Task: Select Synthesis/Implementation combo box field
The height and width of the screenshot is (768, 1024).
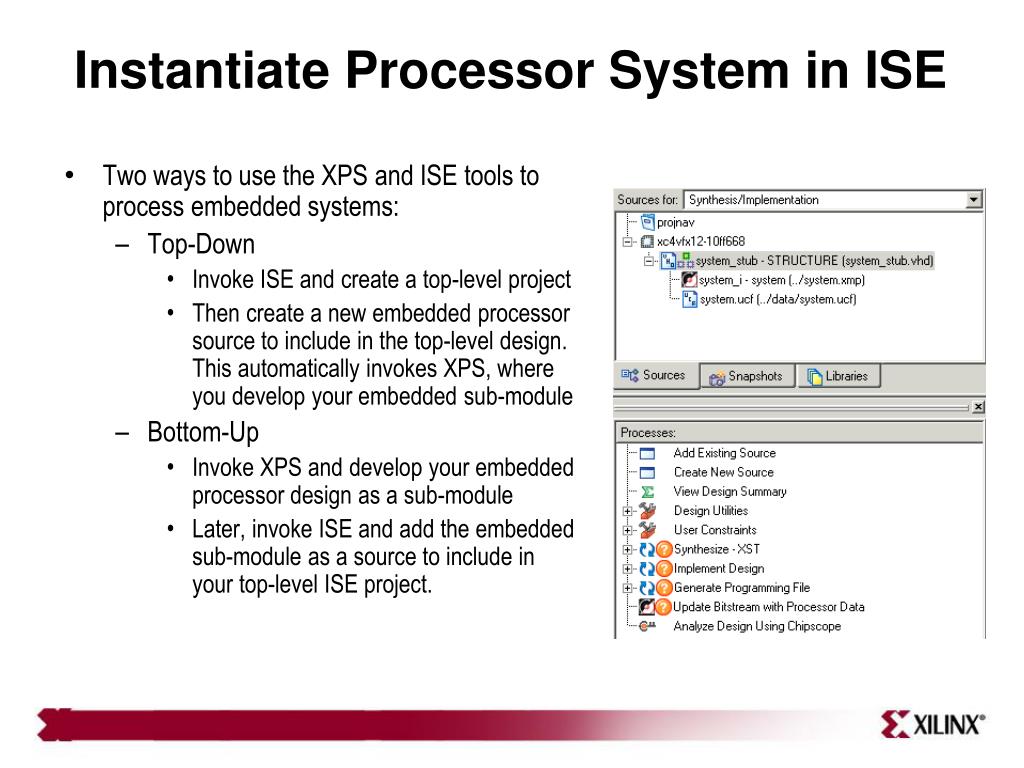Action: tap(833, 200)
